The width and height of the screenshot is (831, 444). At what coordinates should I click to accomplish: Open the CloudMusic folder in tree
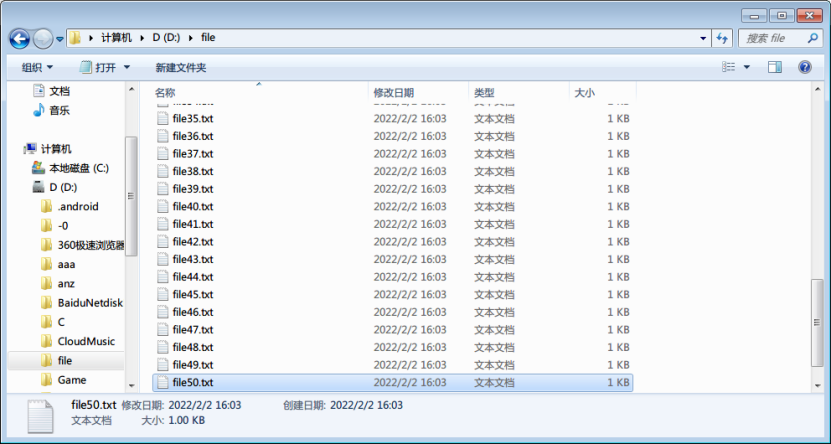click(86, 341)
